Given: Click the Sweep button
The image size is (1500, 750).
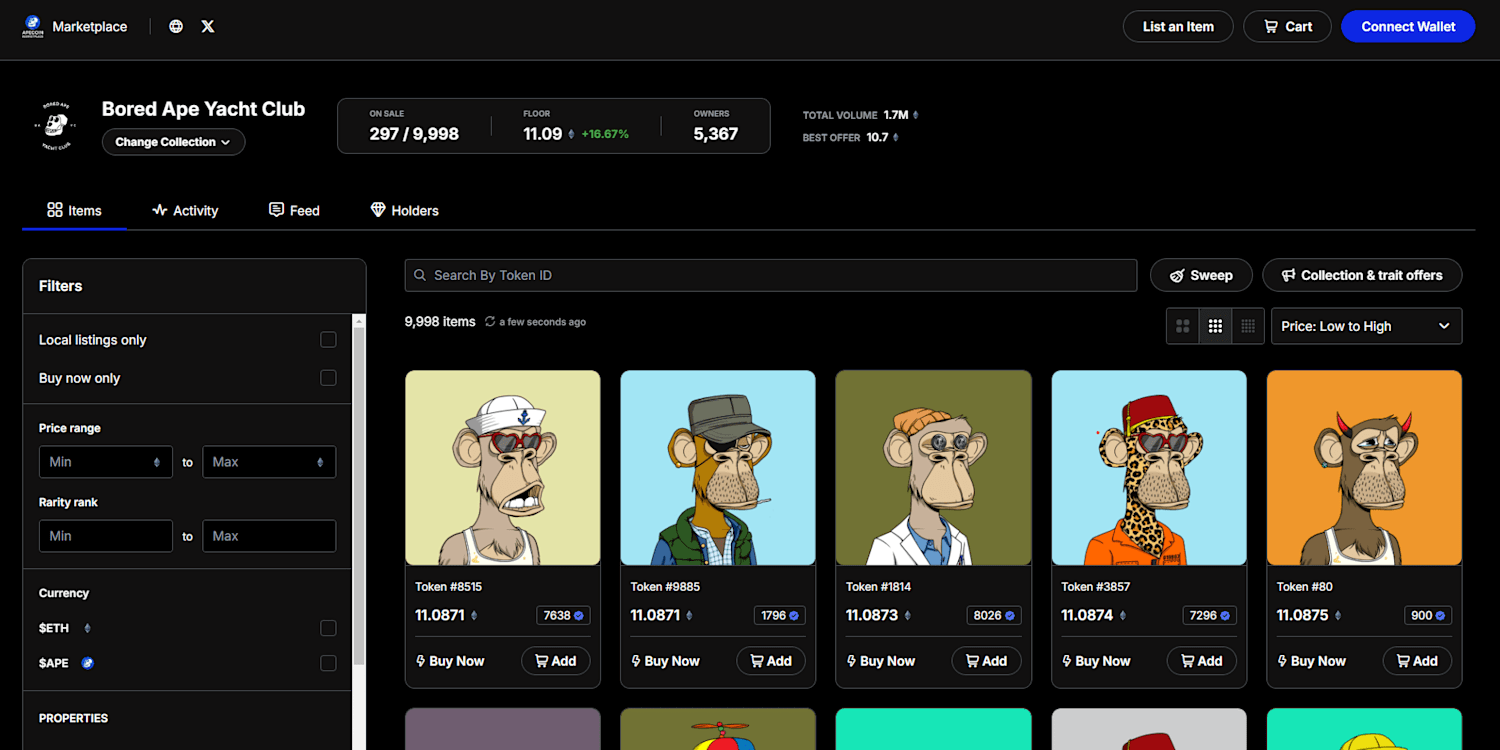Looking at the screenshot, I should [x=1201, y=275].
